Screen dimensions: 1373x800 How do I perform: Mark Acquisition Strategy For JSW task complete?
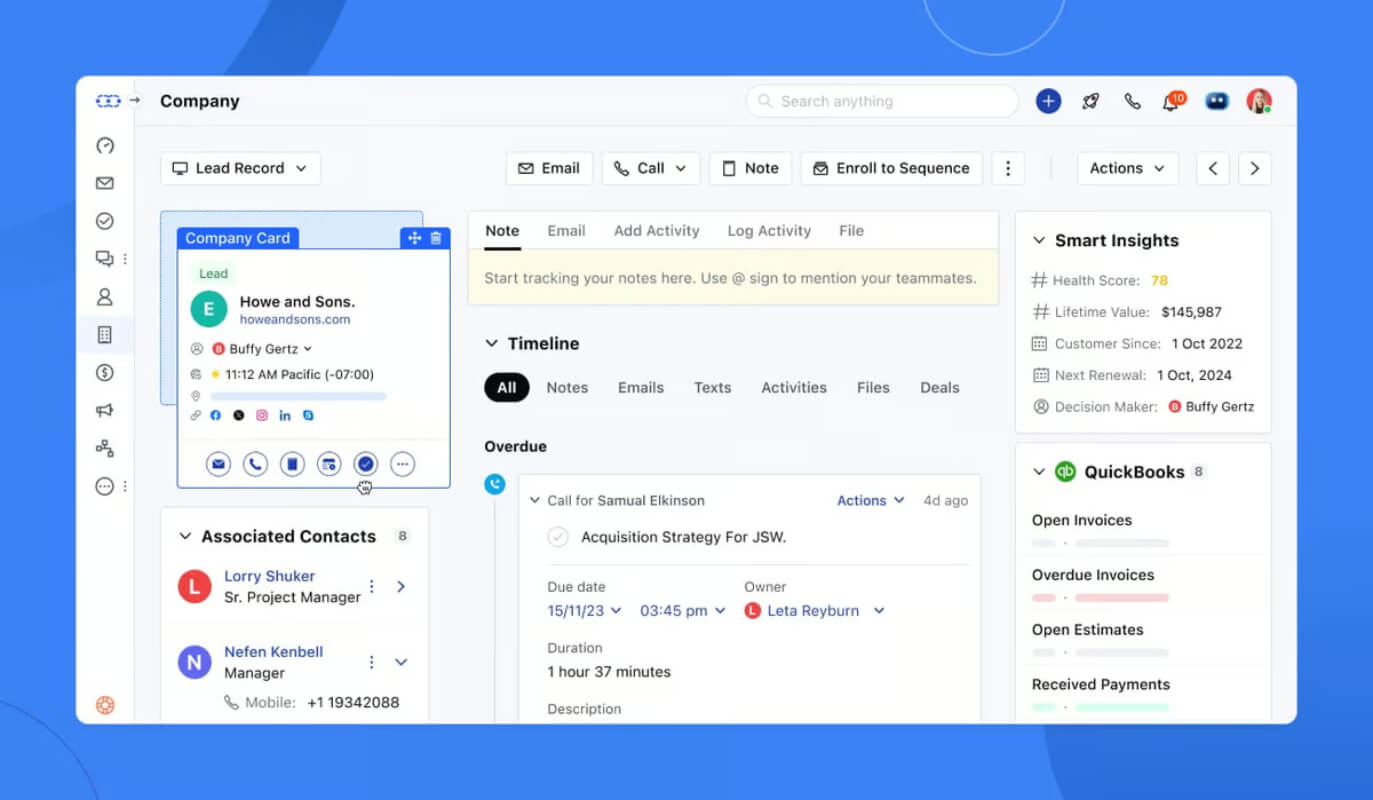click(x=558, y=537)
